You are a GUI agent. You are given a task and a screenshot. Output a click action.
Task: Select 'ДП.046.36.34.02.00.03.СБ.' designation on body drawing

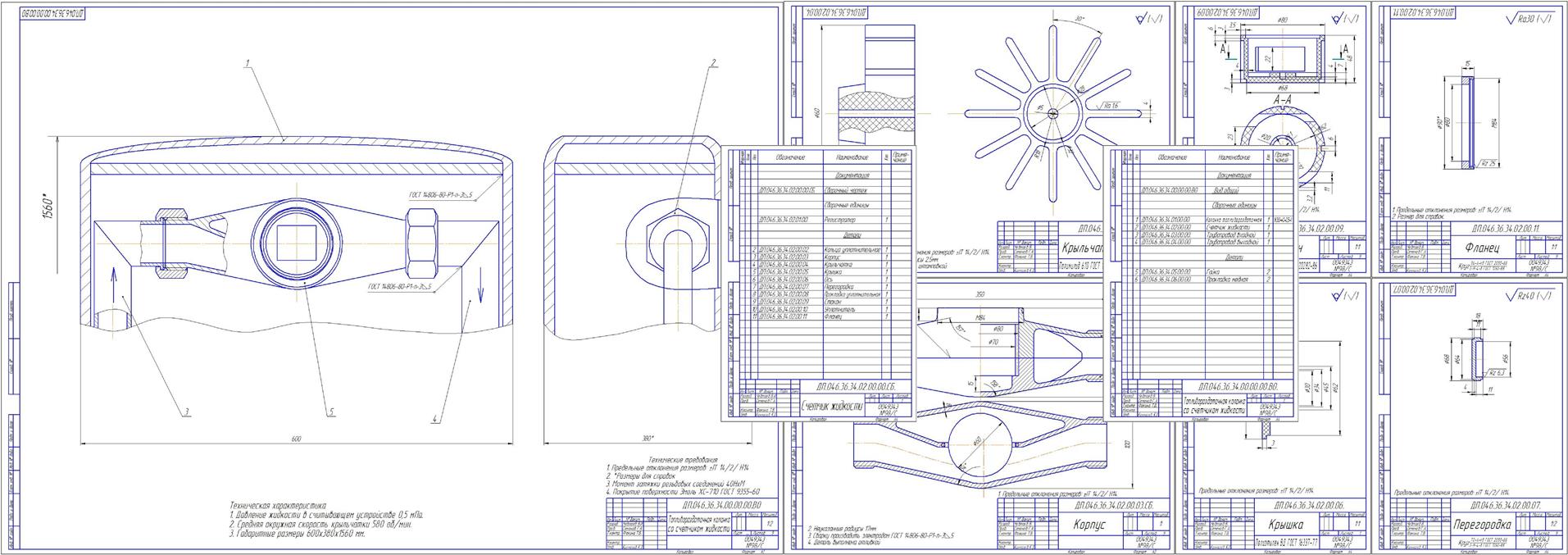pos(1112,505)
